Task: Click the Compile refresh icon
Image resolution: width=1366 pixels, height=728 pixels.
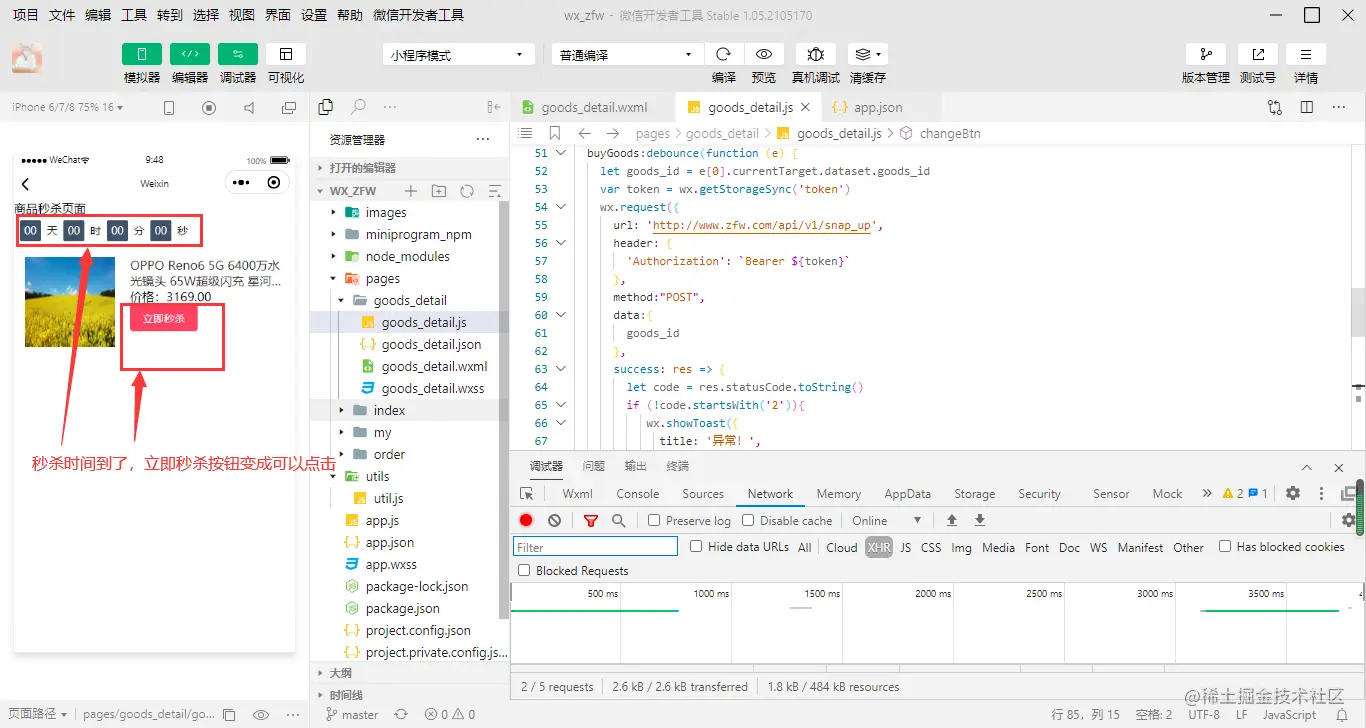Action: click(724, 54)
